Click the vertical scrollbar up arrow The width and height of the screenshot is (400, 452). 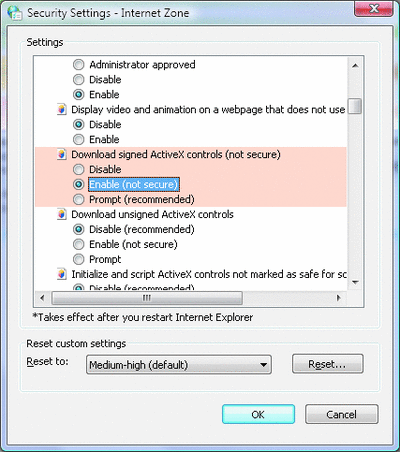coord(355,65)
